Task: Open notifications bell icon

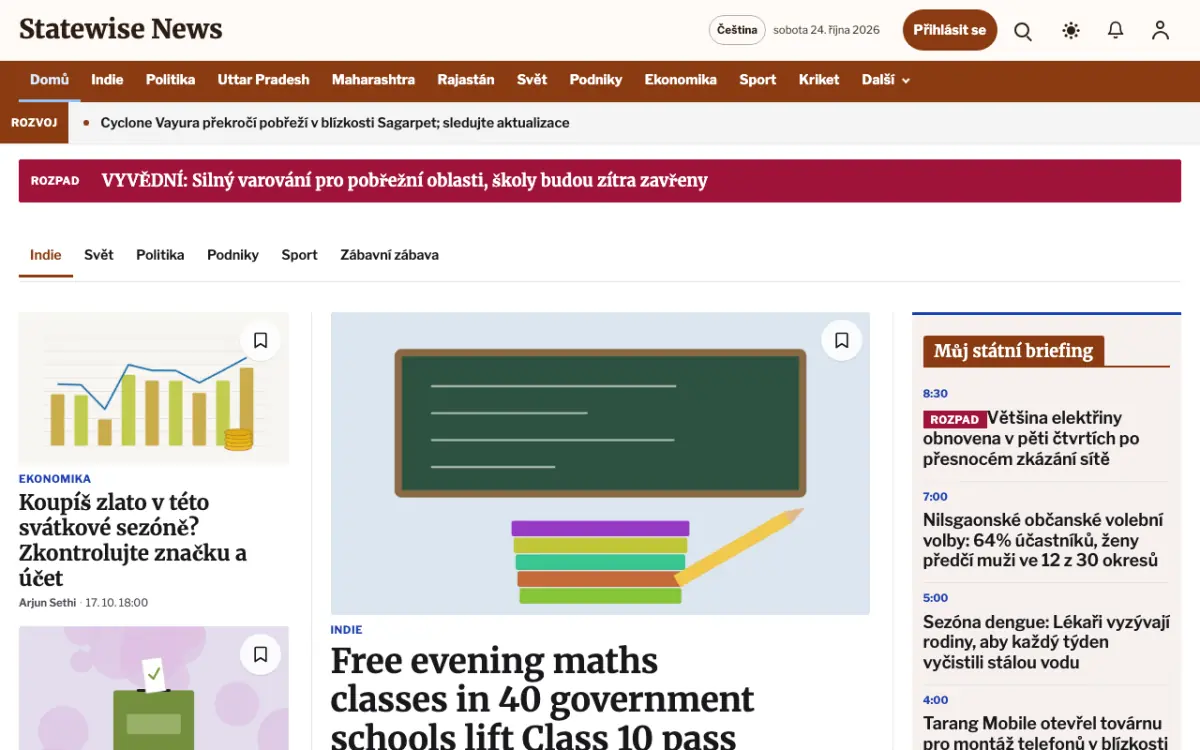Action: (x=1116, y=30)
